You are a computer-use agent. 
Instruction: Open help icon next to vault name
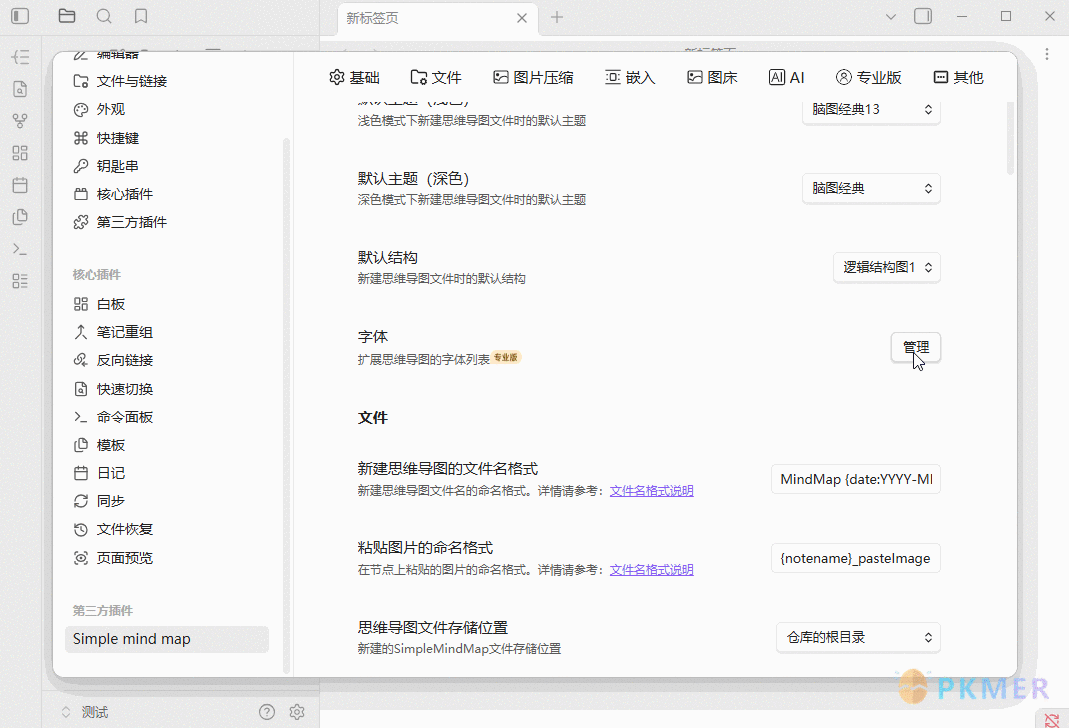[267, 712]
